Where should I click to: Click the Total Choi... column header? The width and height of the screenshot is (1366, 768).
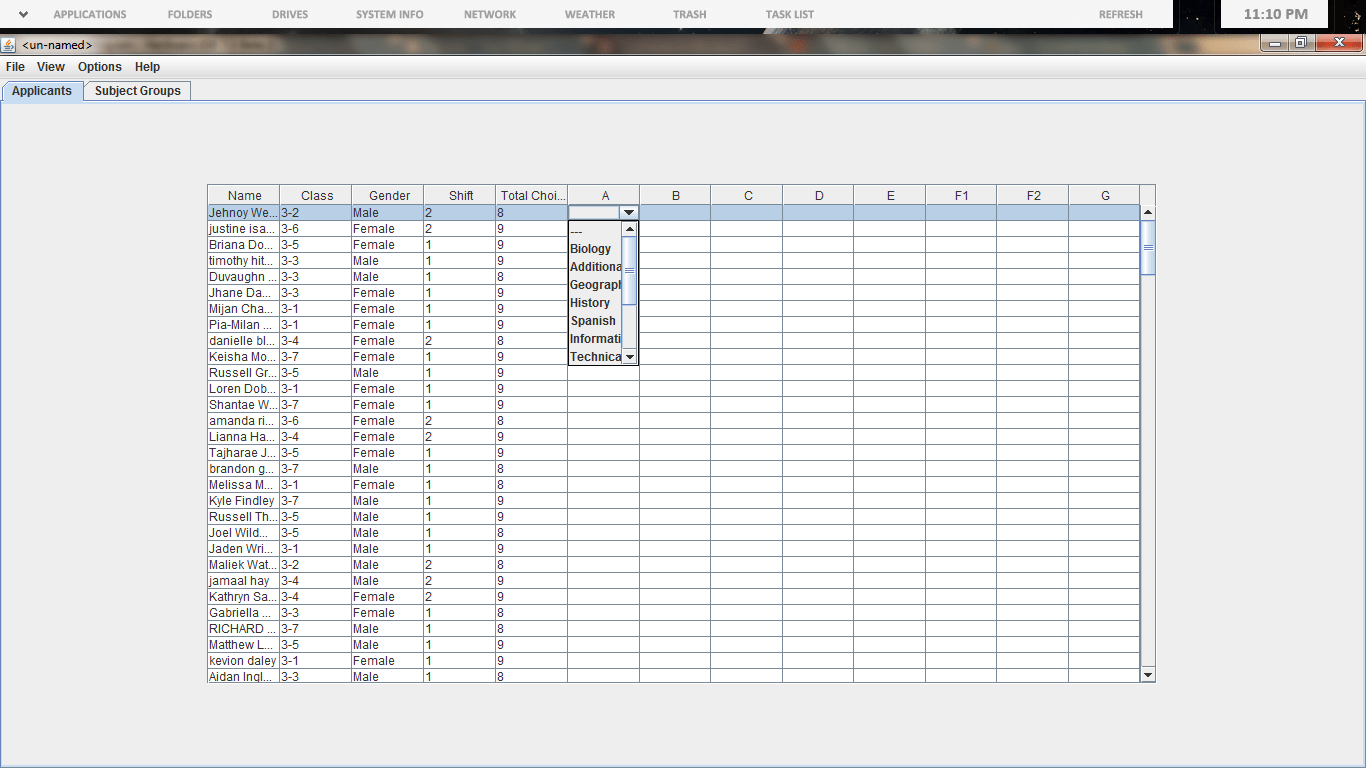point(532,195)
